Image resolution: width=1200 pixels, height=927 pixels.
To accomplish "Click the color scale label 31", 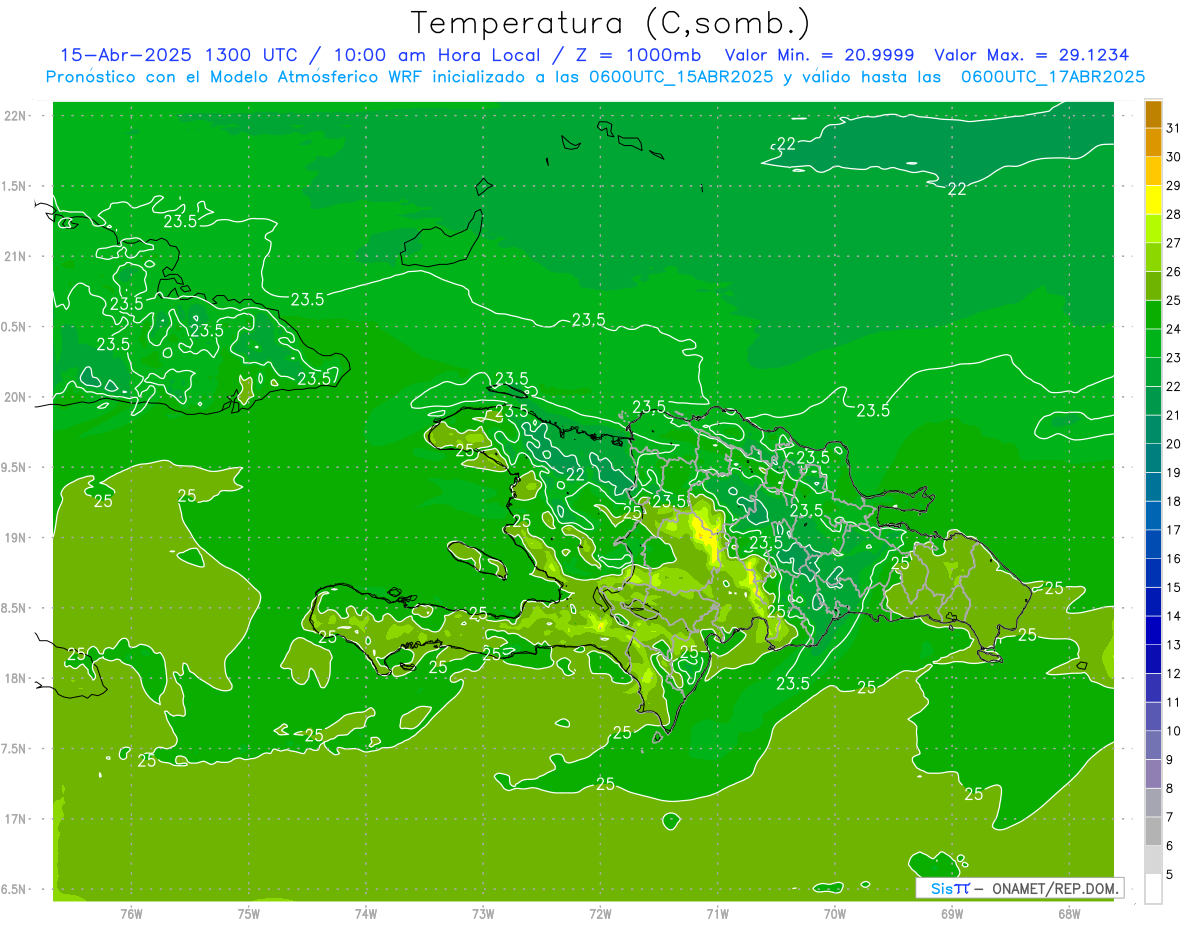I will pos(1174,128).
